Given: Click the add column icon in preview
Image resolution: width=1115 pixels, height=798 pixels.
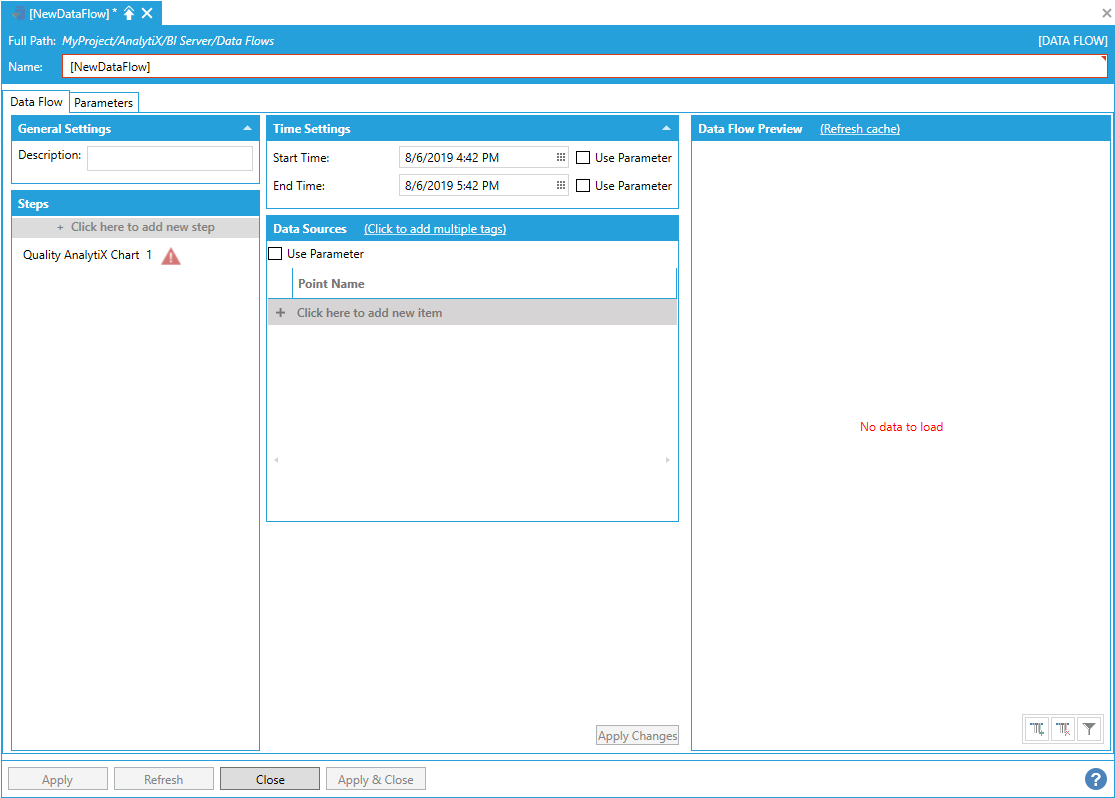Looking at the screenshot, I should tap(1038, 730).
